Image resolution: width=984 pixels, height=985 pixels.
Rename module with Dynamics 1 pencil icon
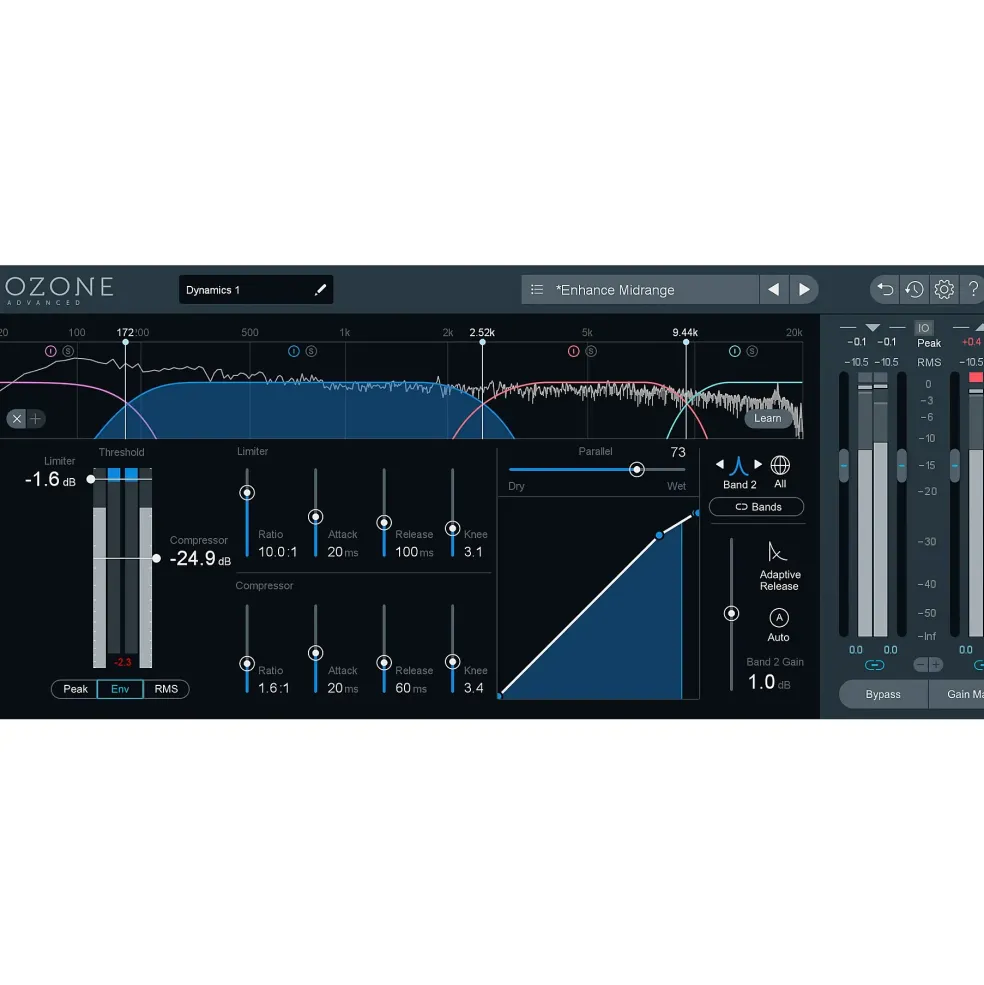click(x=320, y=290)
